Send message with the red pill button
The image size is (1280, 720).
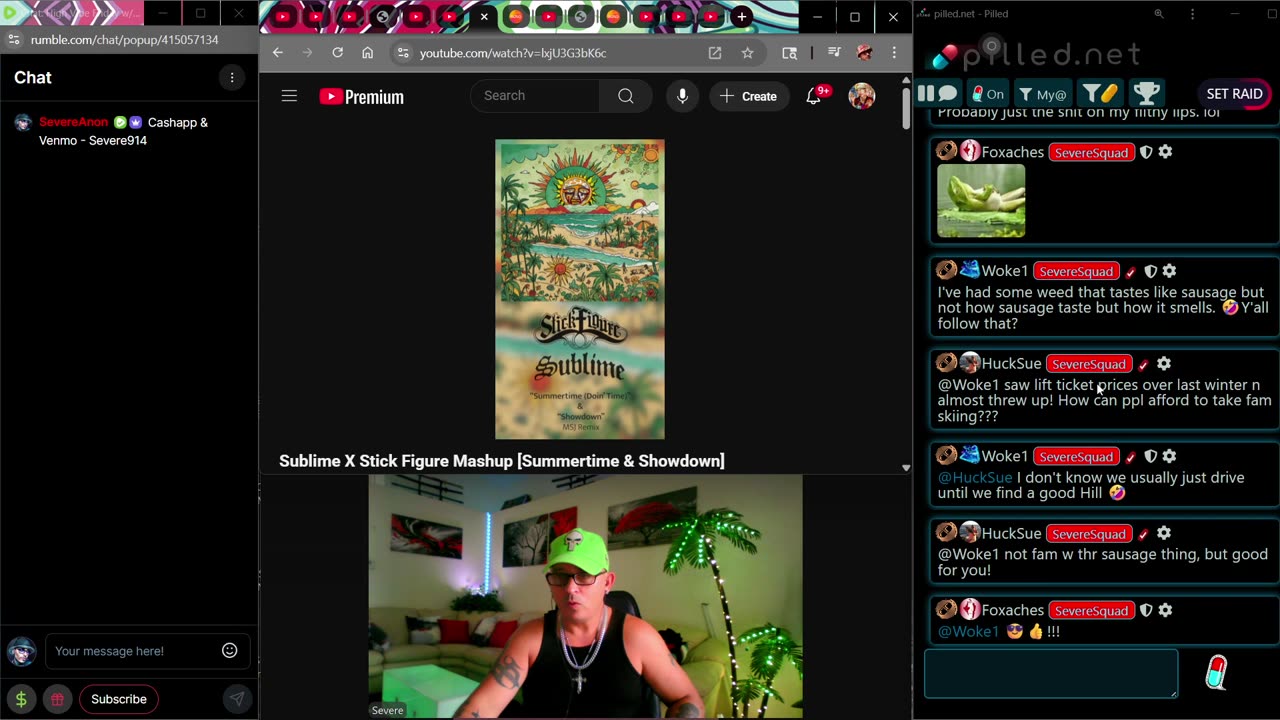(x=1216, y=673)
